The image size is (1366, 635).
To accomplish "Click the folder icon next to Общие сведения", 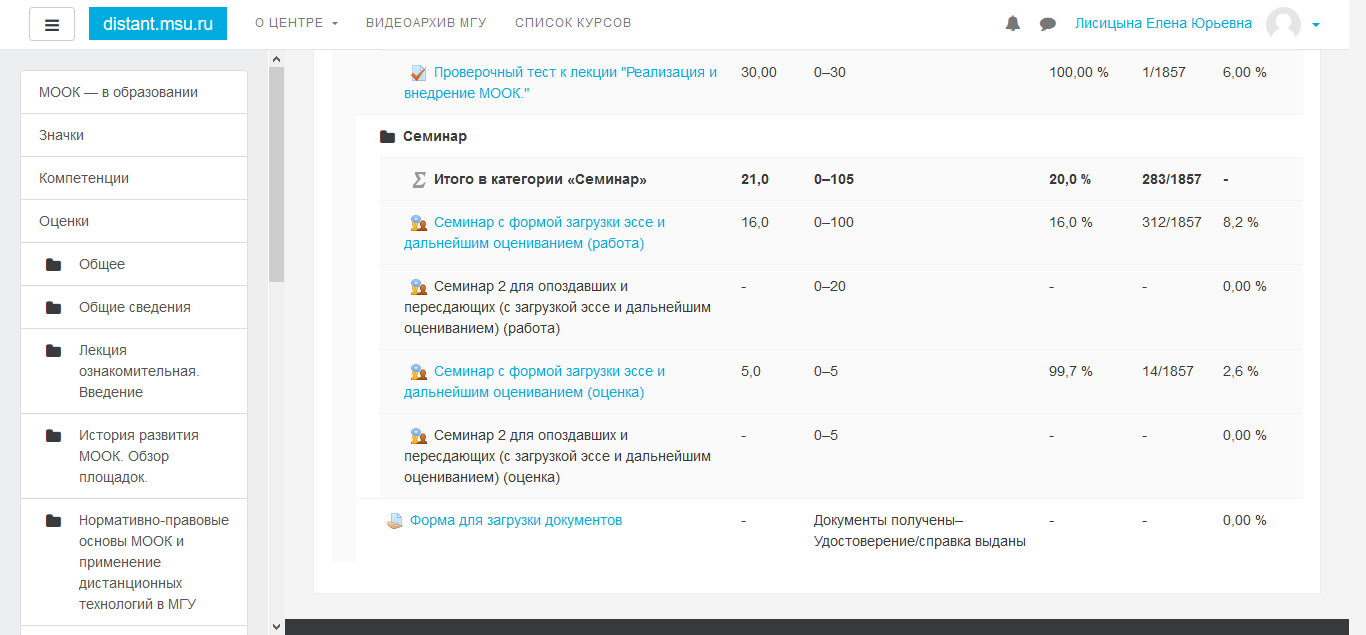I will click(55, 307).
